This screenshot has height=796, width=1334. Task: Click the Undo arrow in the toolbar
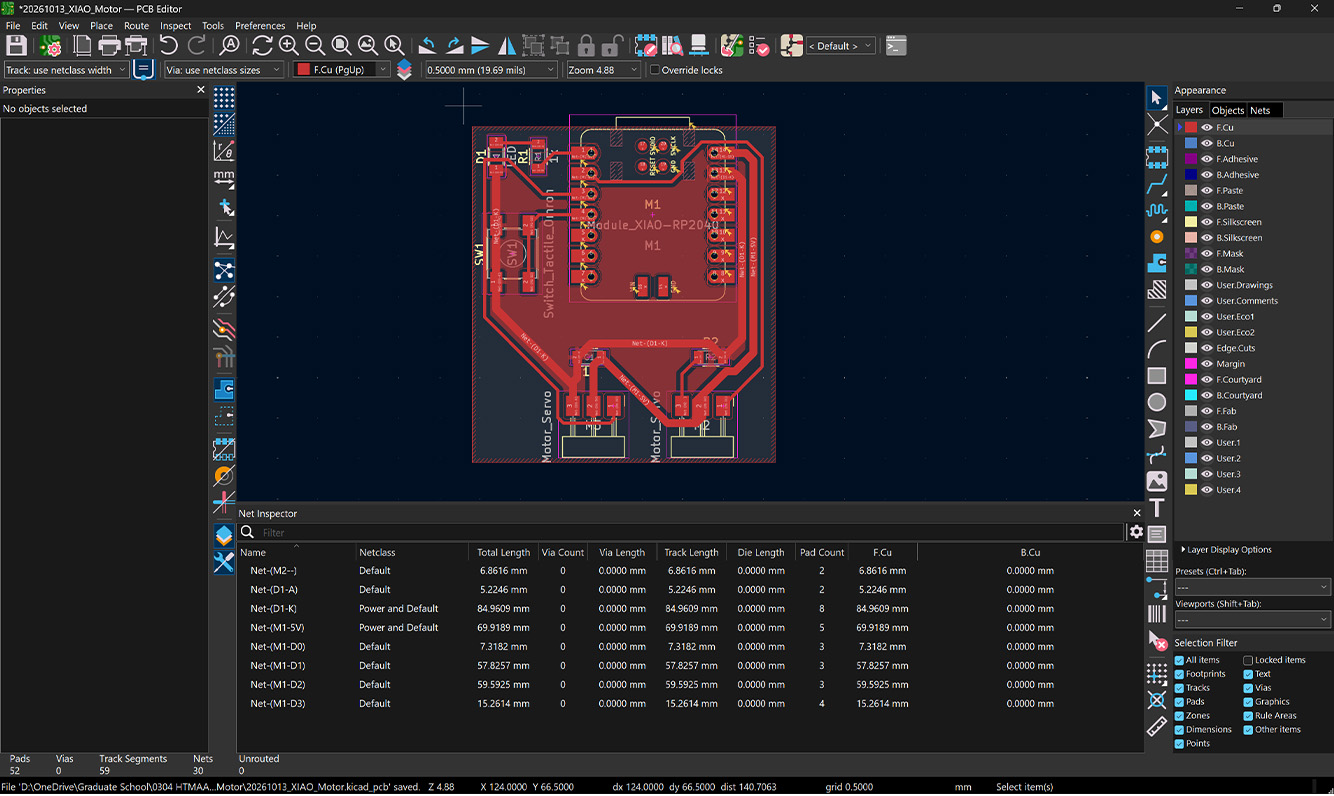click(x=168, y=45)
